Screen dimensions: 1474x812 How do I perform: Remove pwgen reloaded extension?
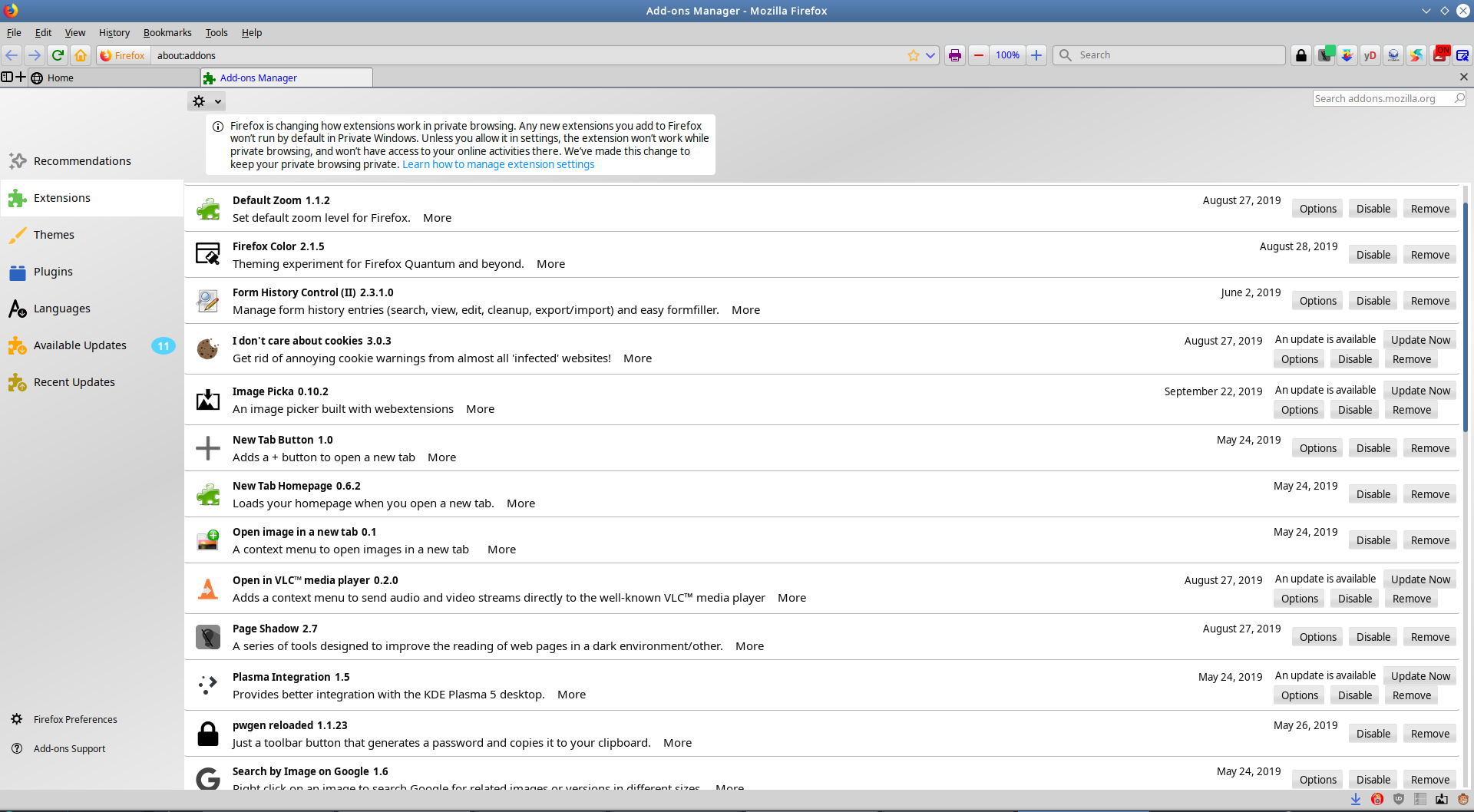(1429, 734)
